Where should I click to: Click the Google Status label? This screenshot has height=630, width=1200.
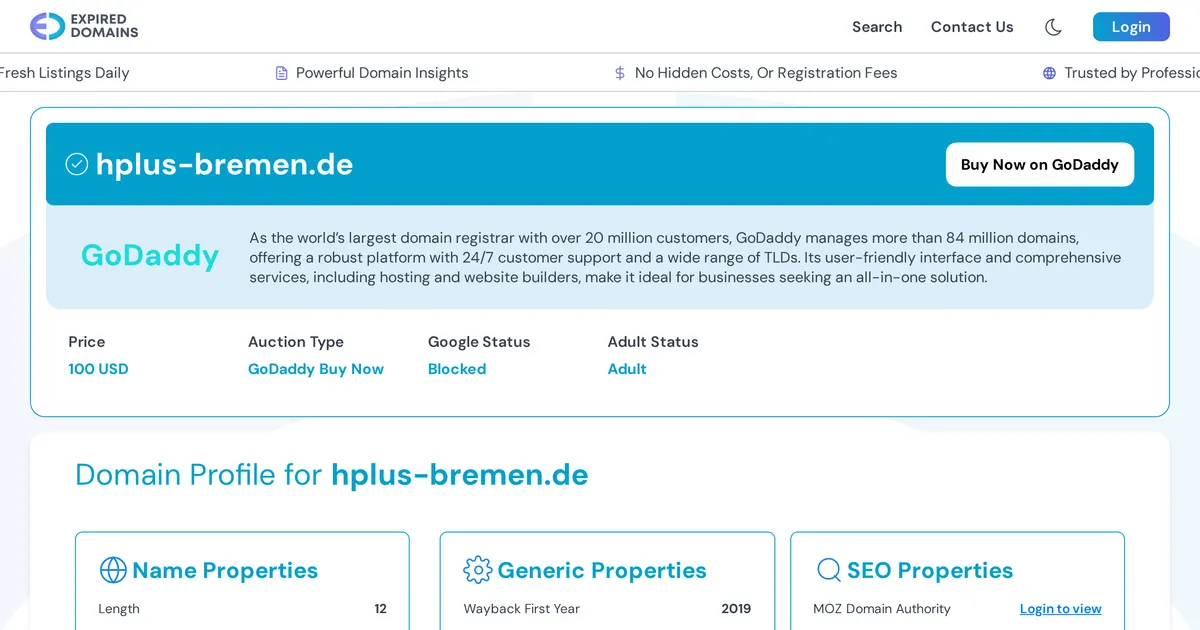pos(479,342)
